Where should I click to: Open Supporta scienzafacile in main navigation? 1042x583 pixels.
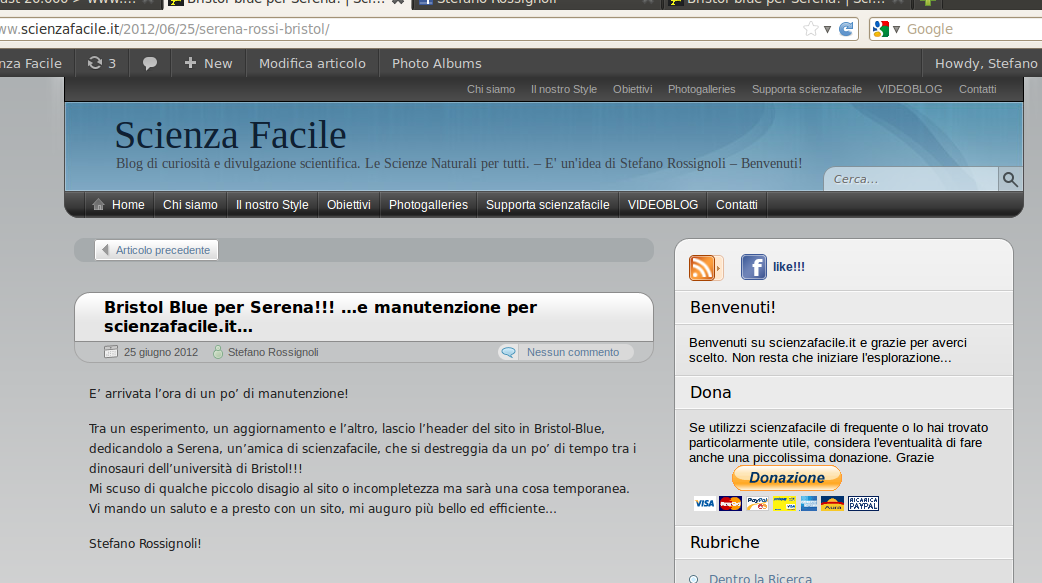(x=548, y=205)
